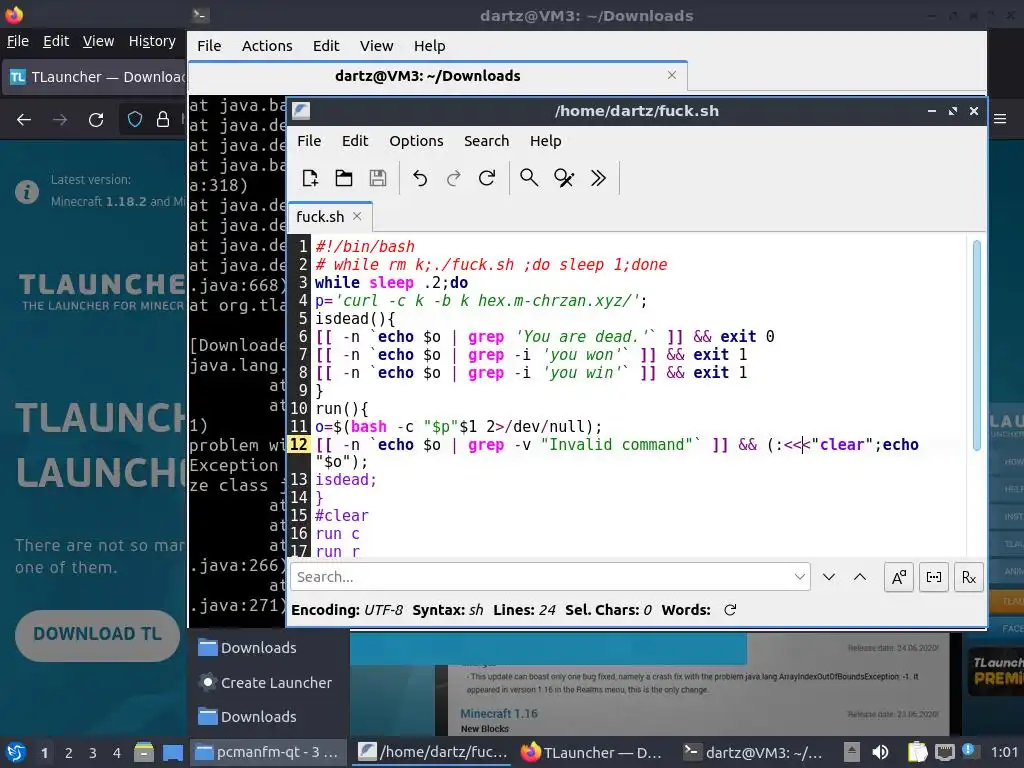
Task: Open the volume control tray icon
Action: [880, 752]
